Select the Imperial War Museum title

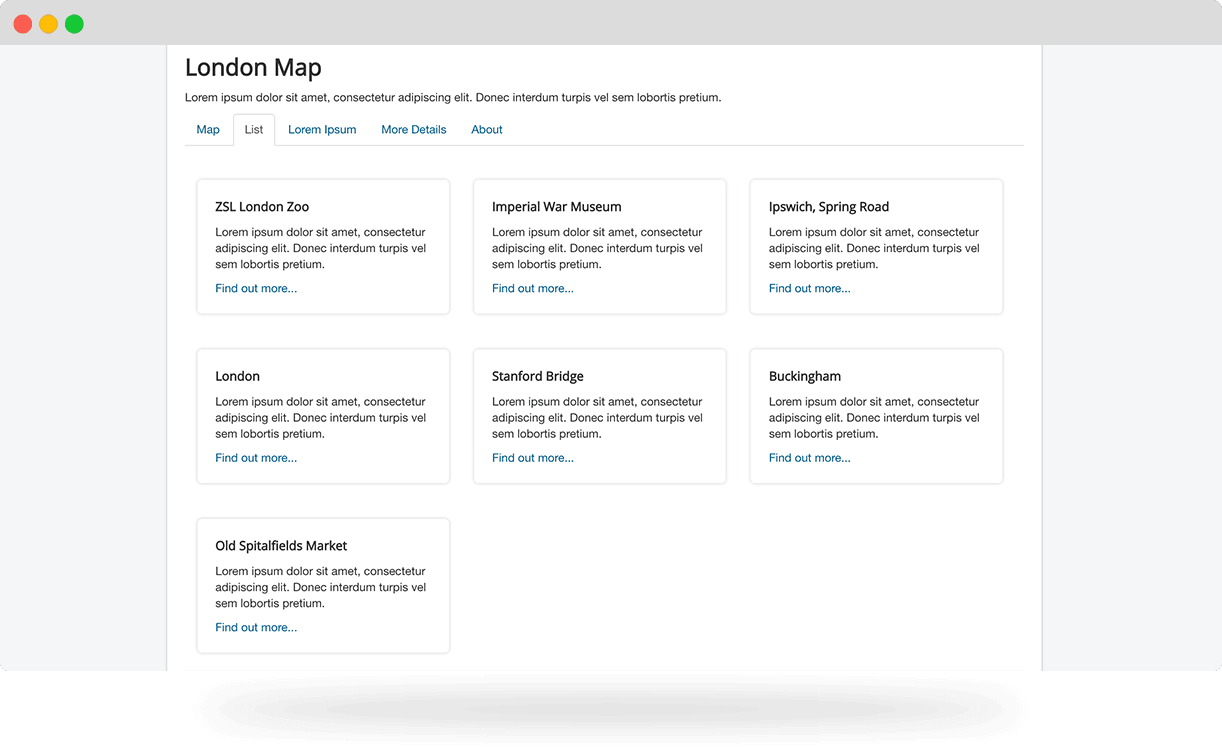click(x=557, y=207)
